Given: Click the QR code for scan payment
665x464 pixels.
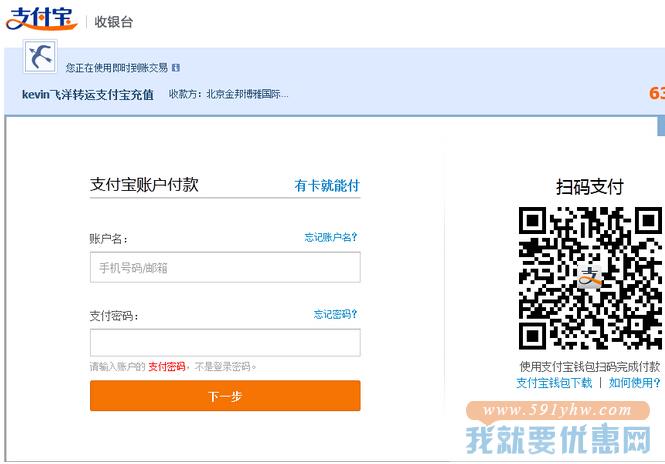Looking at the screenshot, I should click(591, 278).
